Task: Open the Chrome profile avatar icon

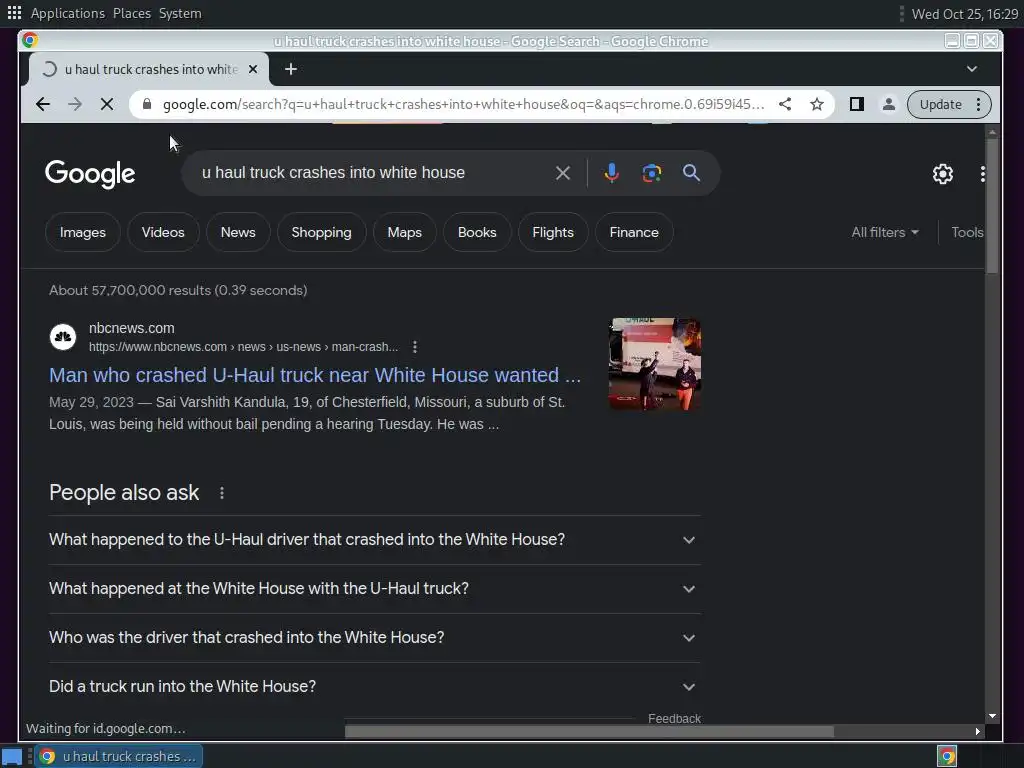Action: [888, 104]
